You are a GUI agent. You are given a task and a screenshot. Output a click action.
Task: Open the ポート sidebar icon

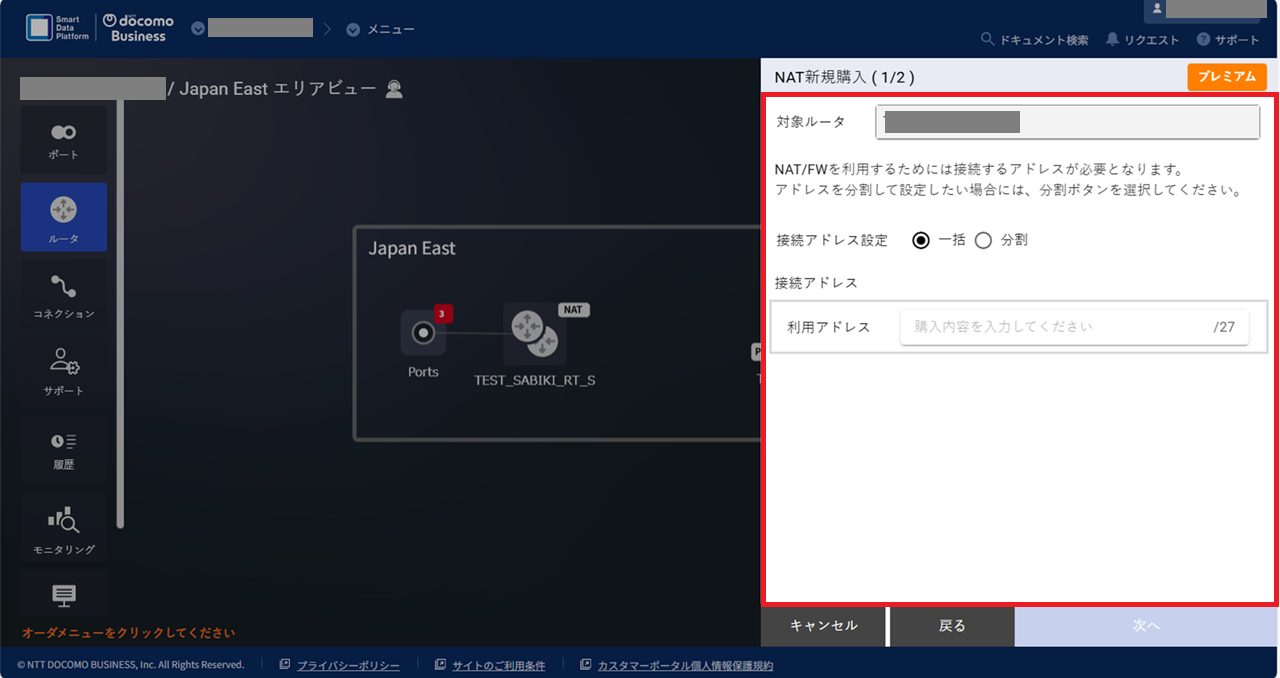tap(63, 141)
